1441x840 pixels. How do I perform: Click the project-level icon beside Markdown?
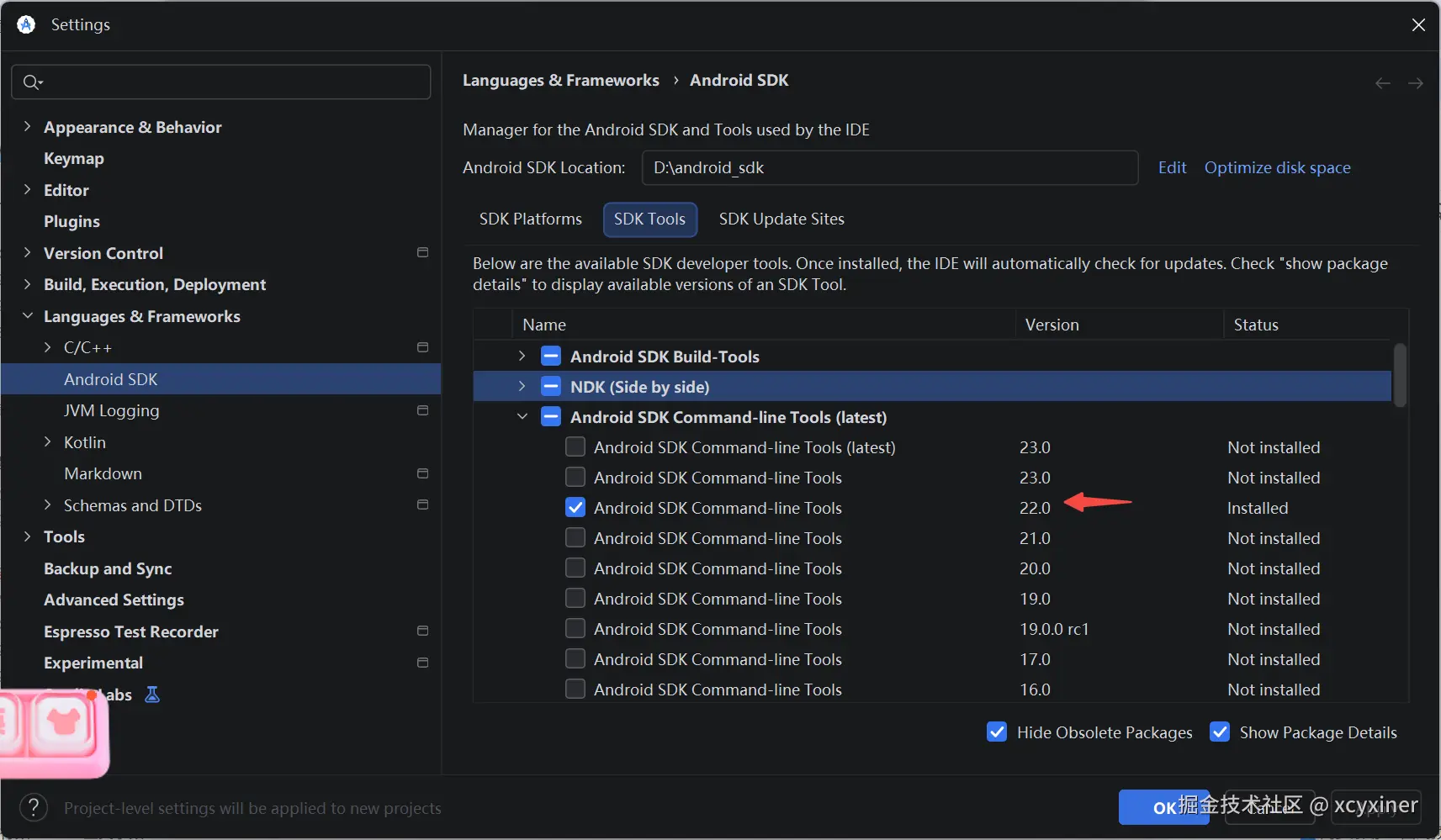point(423,473)
